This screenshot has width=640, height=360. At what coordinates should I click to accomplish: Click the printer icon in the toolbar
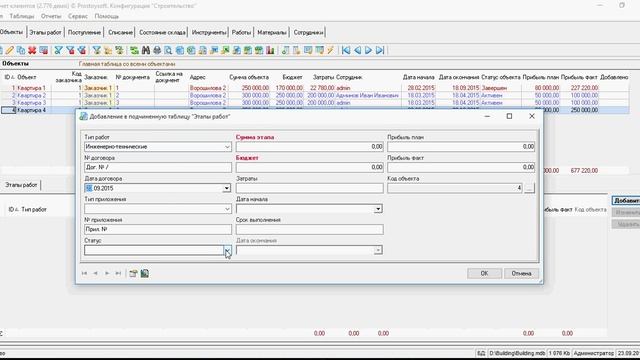pos(157,50)
